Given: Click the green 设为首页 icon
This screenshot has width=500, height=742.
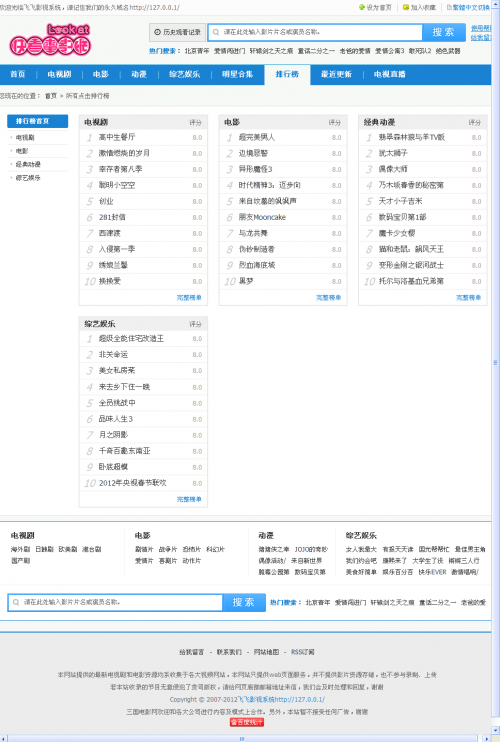Looking at the screenshot, I should pos(362,7).
